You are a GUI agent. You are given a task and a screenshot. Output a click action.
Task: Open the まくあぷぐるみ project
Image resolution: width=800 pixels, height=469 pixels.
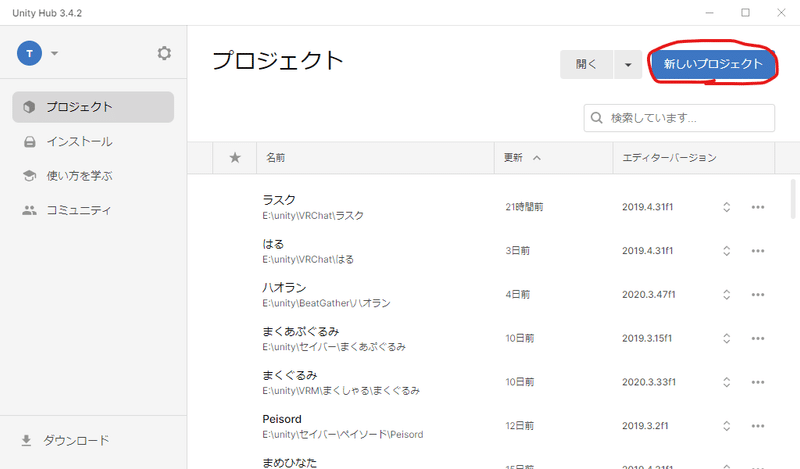click(301, 332)
